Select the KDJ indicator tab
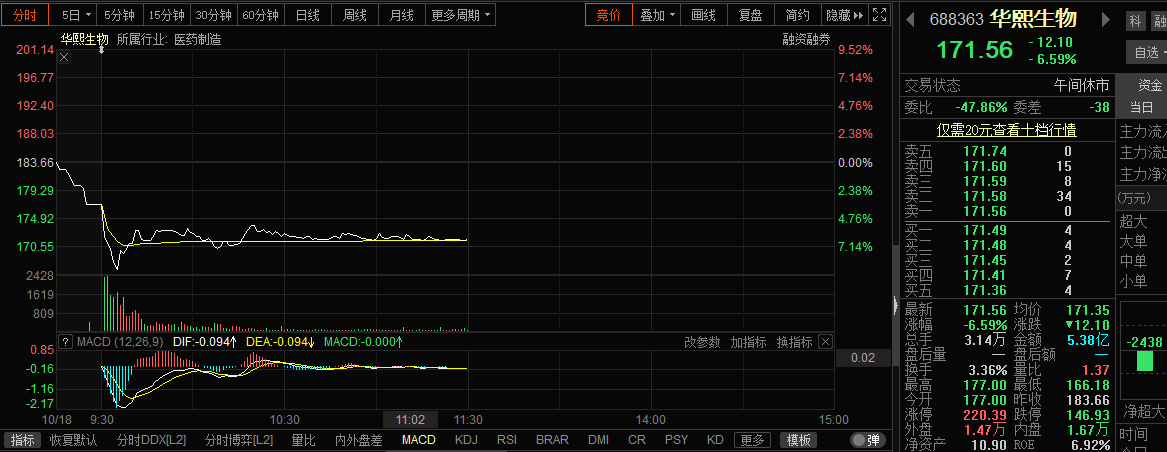The height and width of the screenshot is (452, 1167). pyautogui.click(x=466, y=440)
